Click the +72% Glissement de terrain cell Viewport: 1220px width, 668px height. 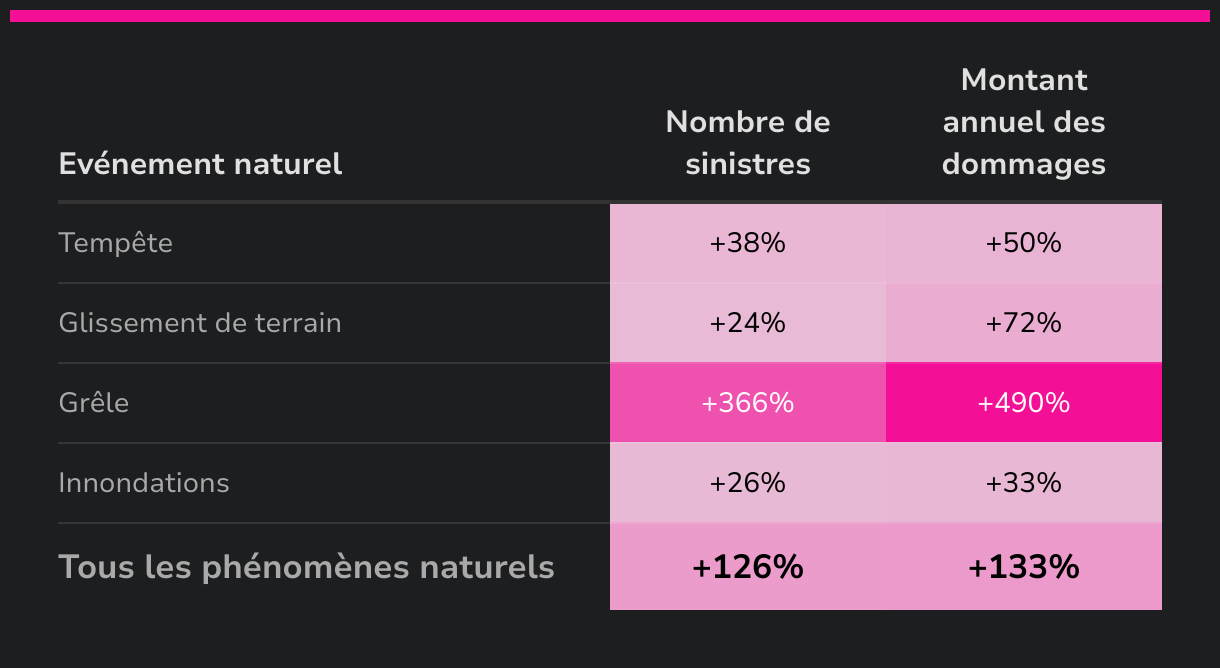pyautogui.click(x=1023, y=323)
